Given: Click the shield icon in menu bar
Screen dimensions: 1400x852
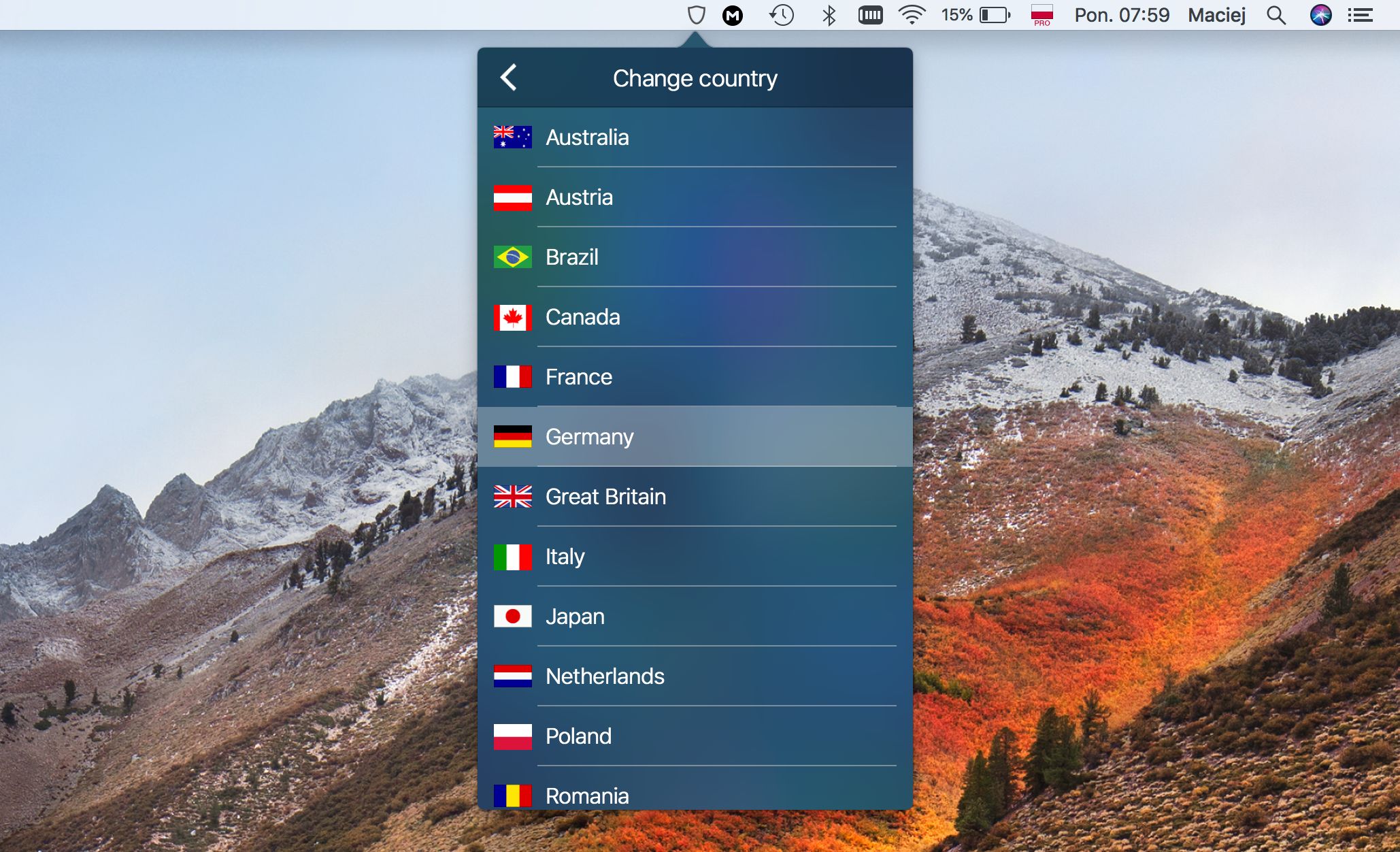Looking at the screenshot, I should point(696,15).
